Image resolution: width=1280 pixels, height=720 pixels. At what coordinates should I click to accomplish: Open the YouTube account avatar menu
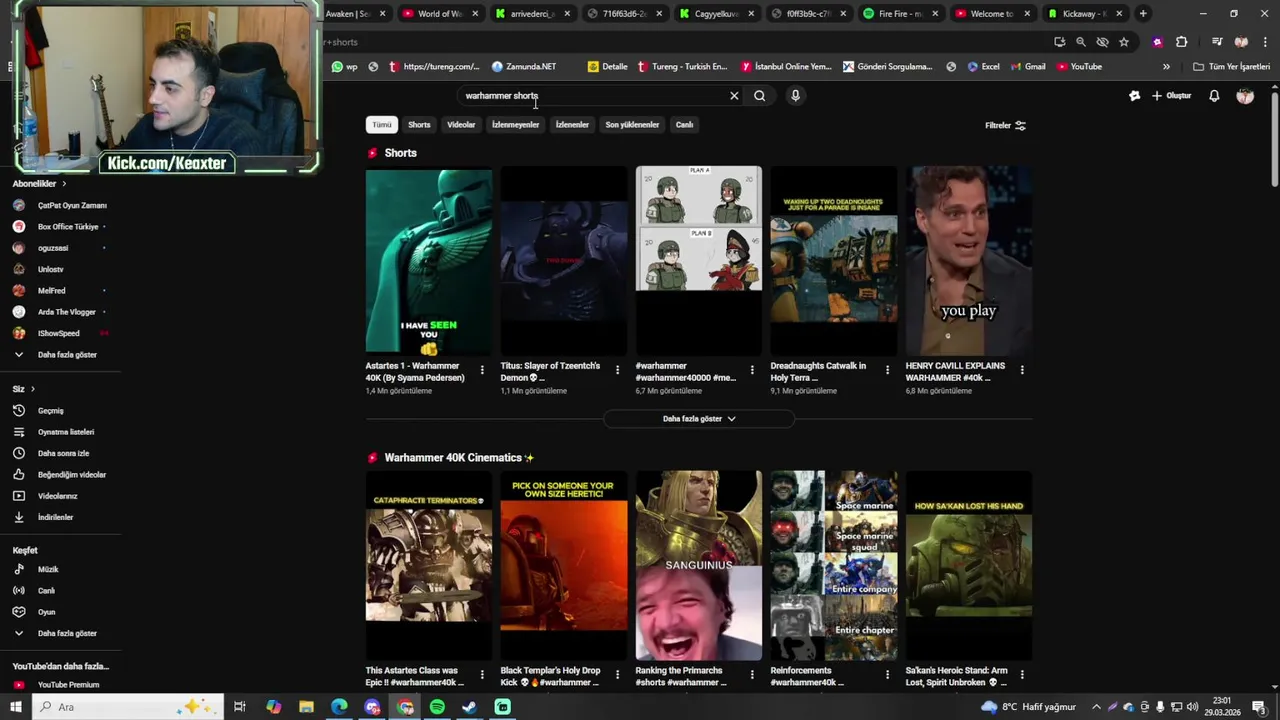[1245, 96]
